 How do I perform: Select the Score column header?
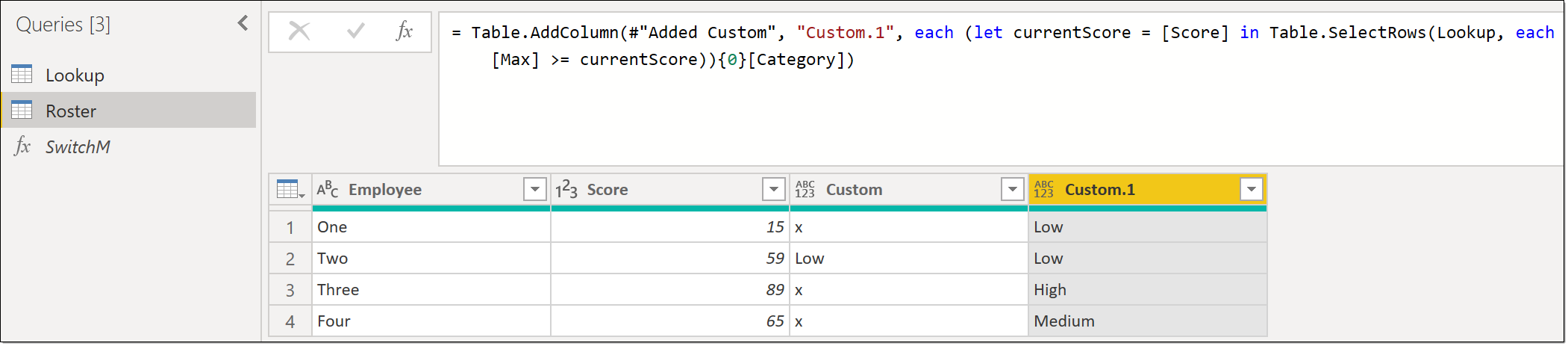[670, 190]
